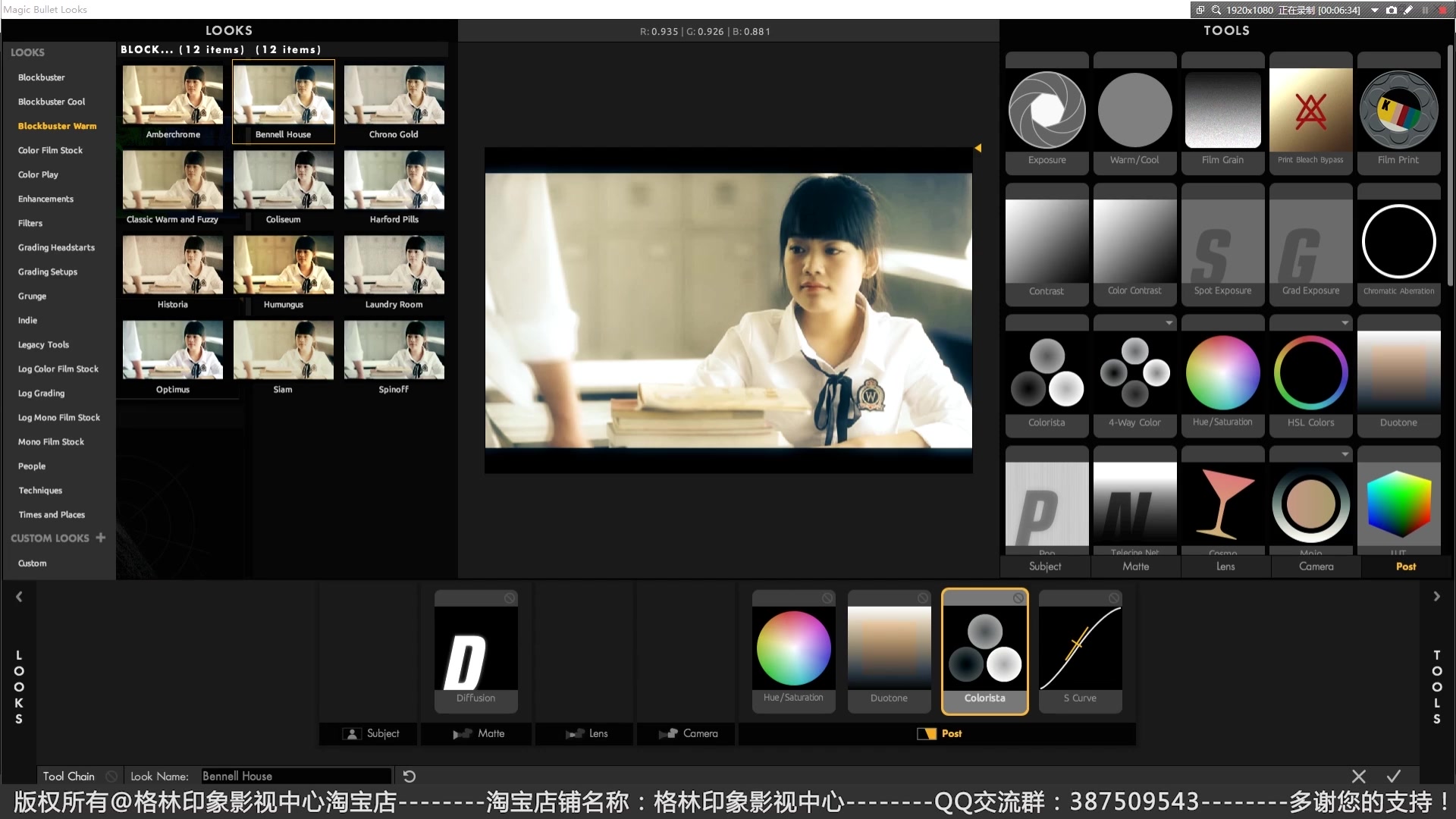This screenshot has height=819, width=1456.
Task: Apply the look with the checkmark
Action: 1394,777
